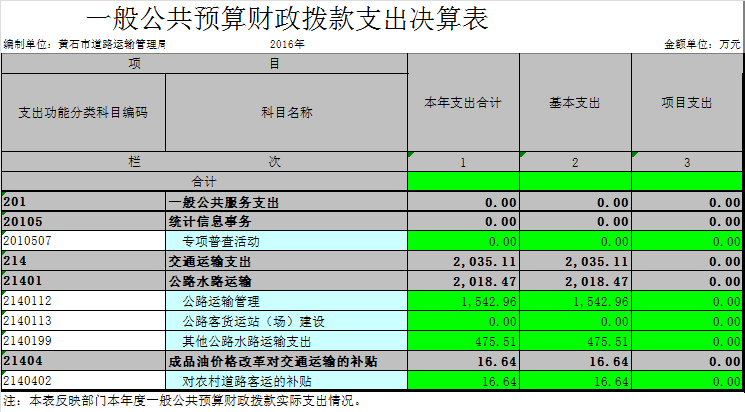745x412 pixels.
Task: Select the 2,018.47 value under 基本支出
Action: (x=575, y=281)
